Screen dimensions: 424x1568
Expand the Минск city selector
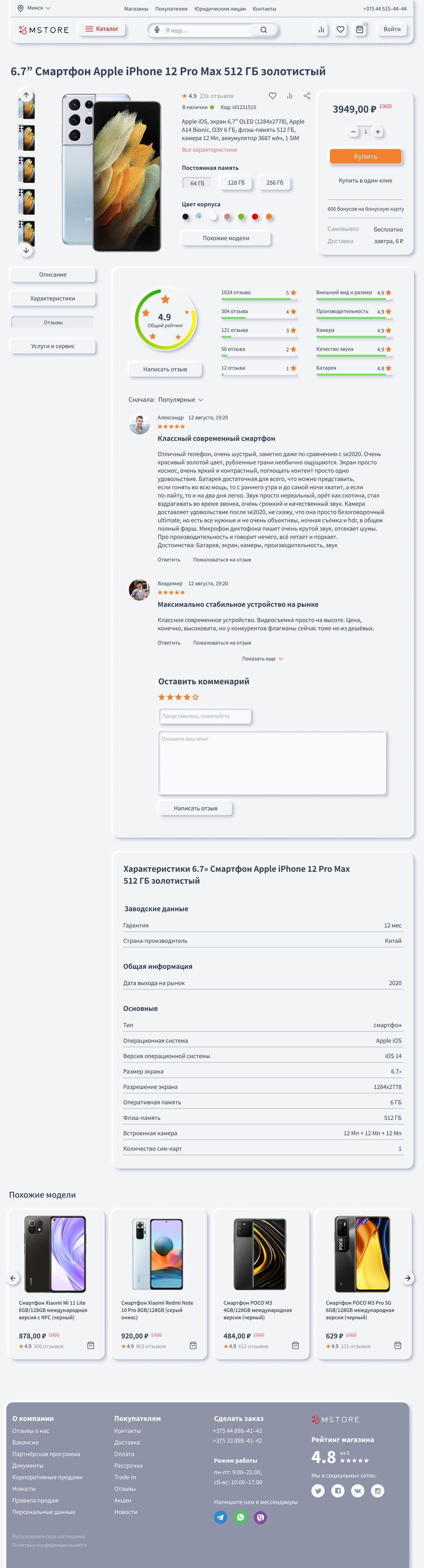pyautogui.click(x=34, y=8)
